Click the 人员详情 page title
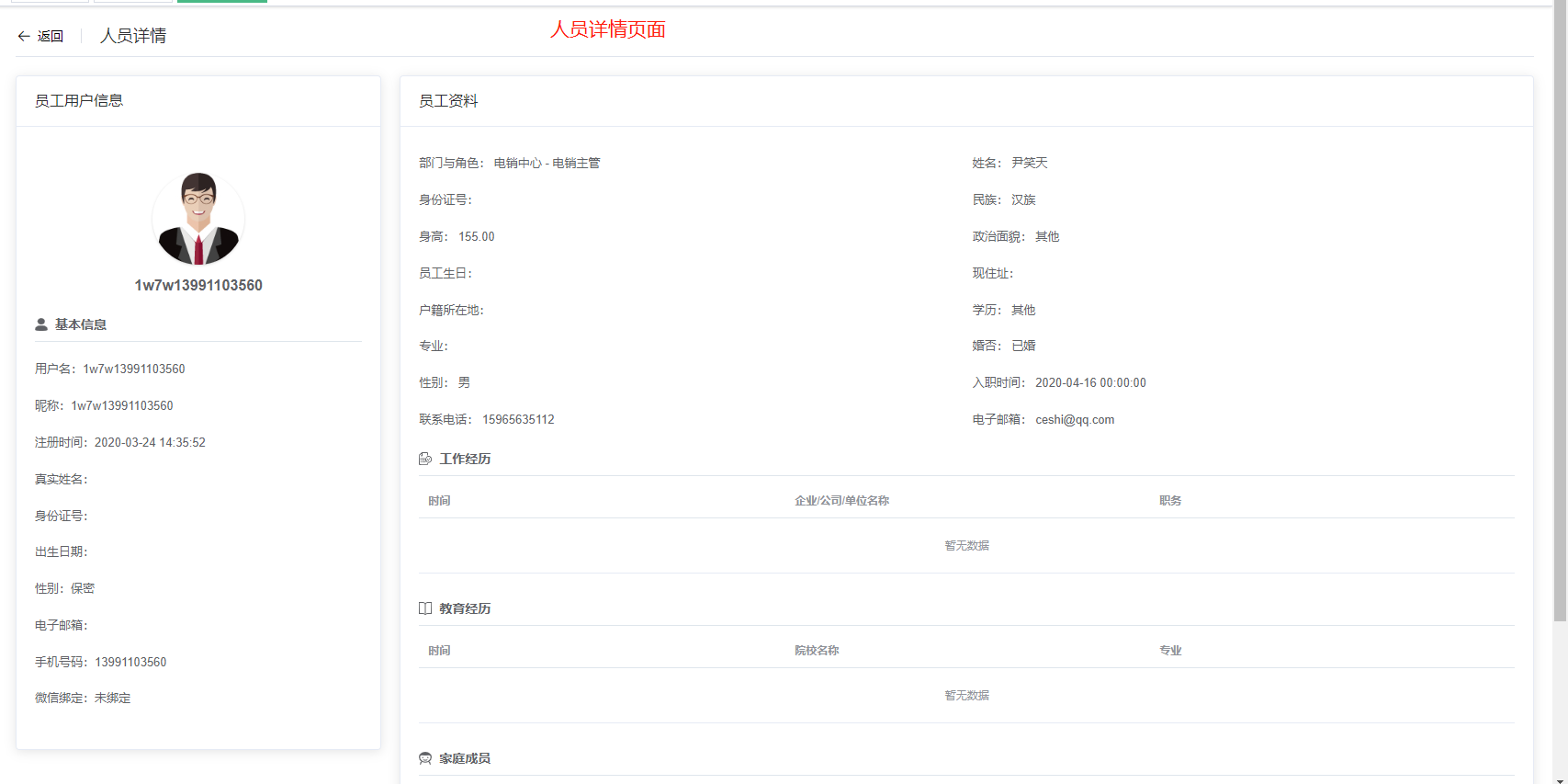Screen dimensions: 1568x784 [133, 36]
